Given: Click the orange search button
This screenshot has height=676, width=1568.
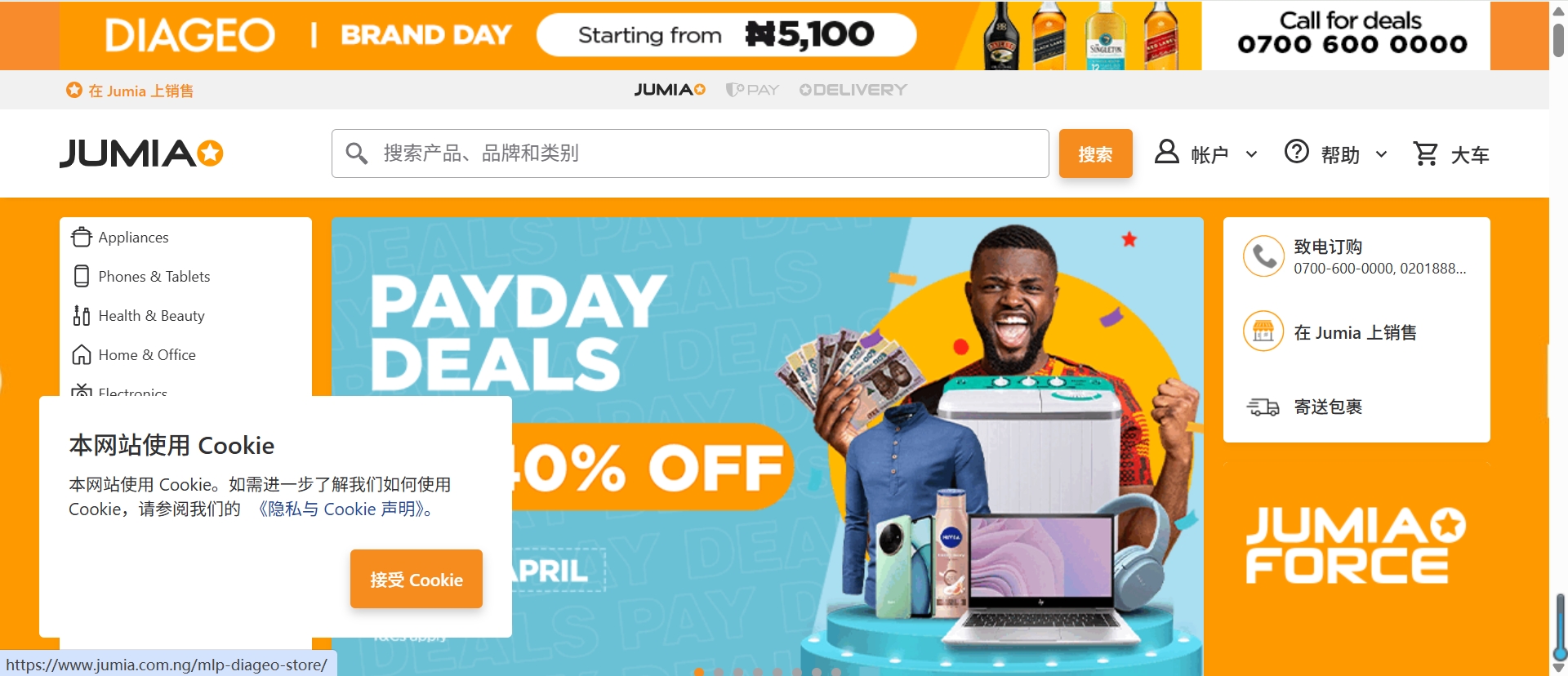Looking at the screenshot, I should tap(1095, 153).
